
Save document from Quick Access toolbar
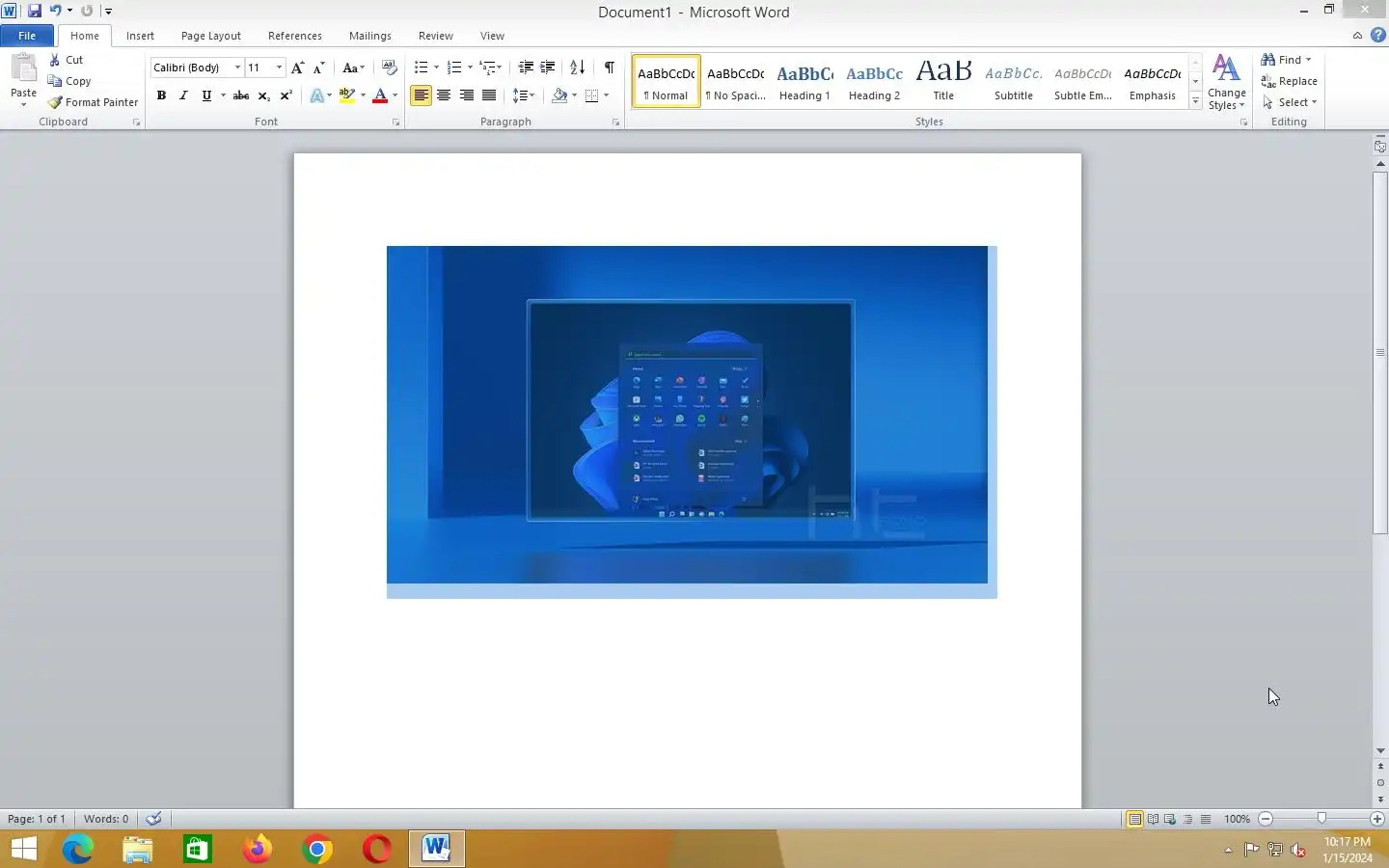(x=35, y=11)
